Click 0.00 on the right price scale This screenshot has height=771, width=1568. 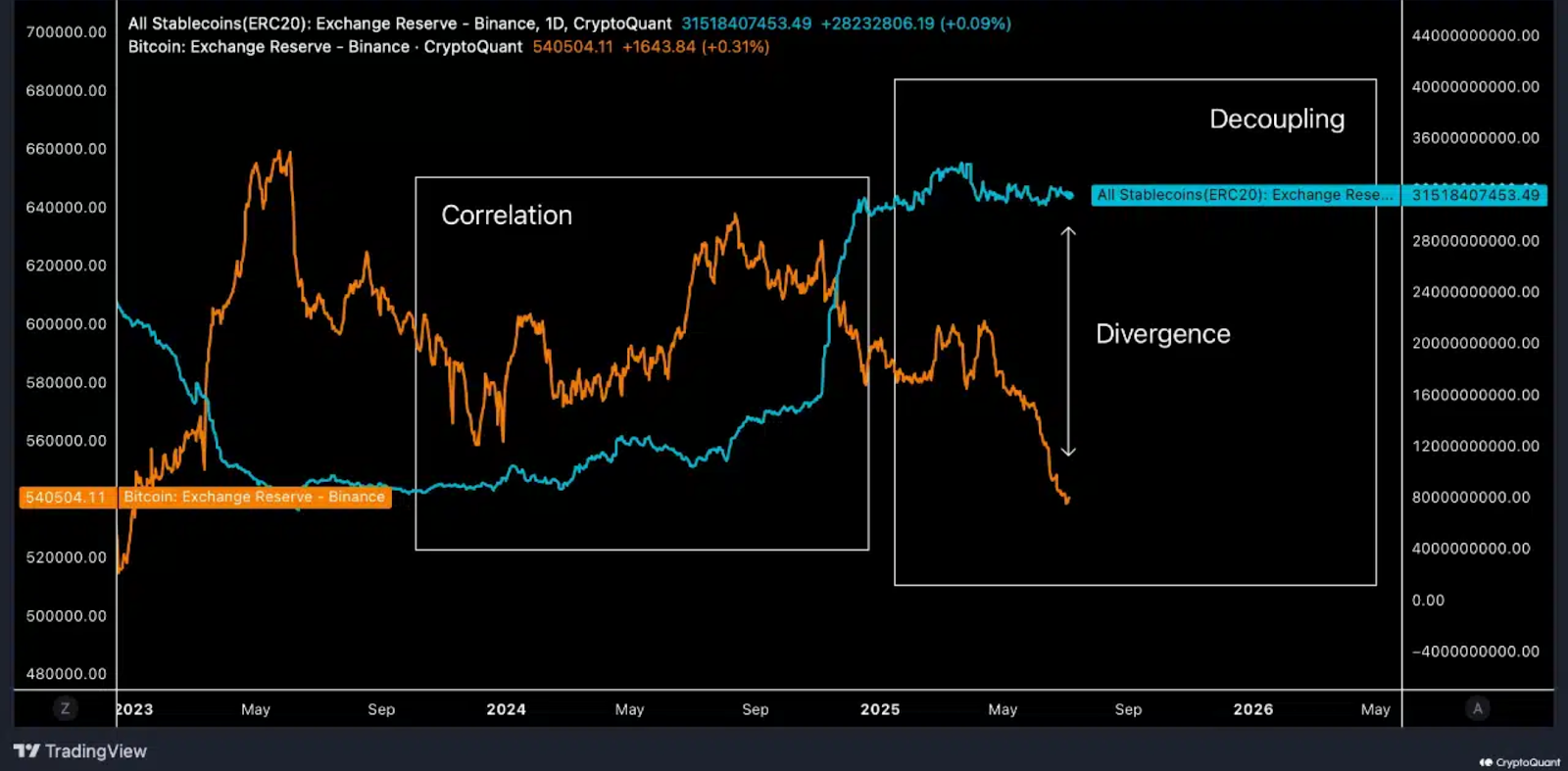1428,601
